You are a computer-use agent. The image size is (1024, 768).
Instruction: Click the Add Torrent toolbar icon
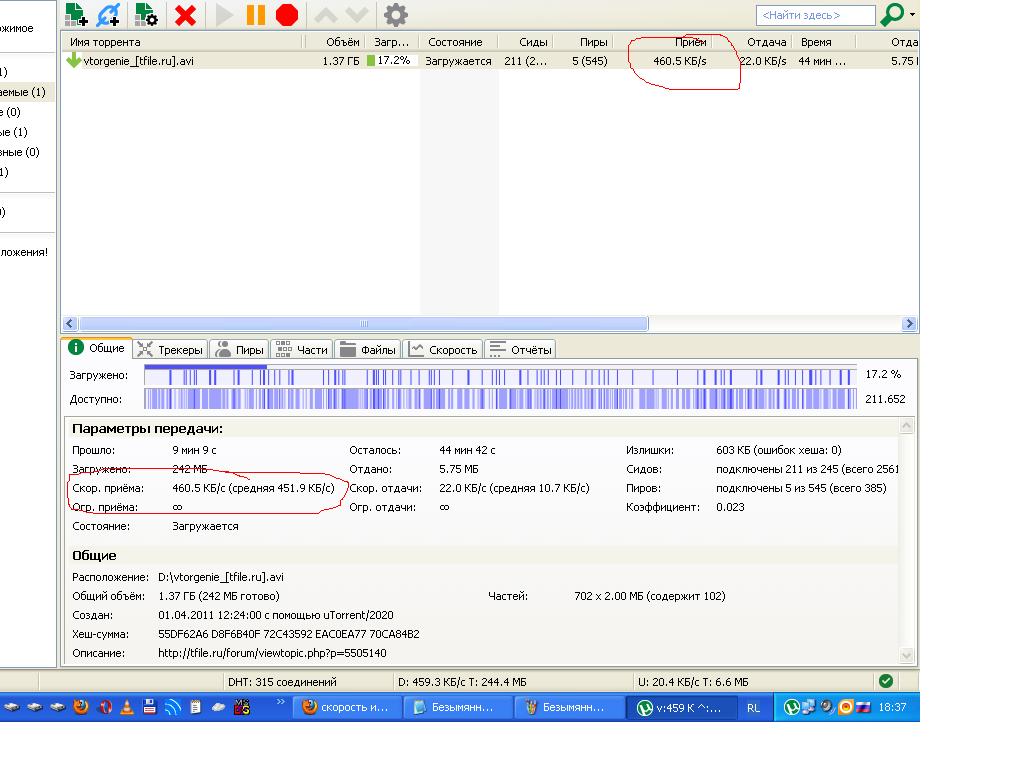point(76,14)
